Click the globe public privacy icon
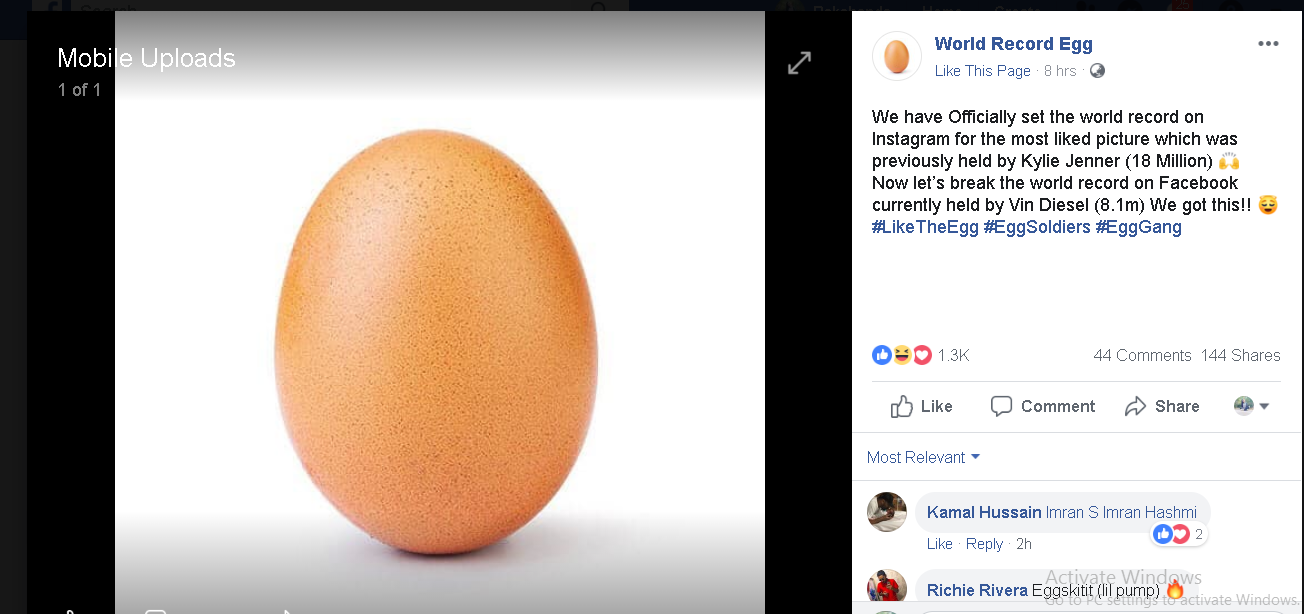Screen dimensions: 1304x614 click(1097, 71)
